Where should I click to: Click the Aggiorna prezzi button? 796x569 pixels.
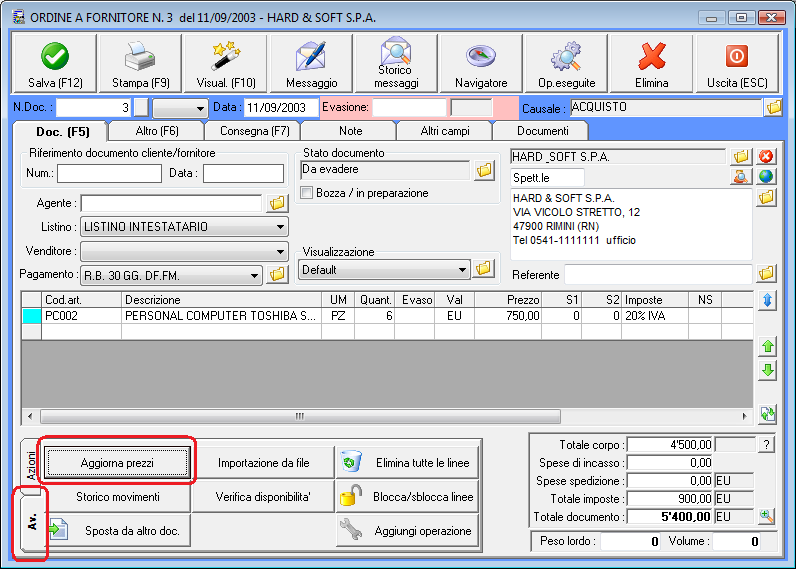(117, 462)
